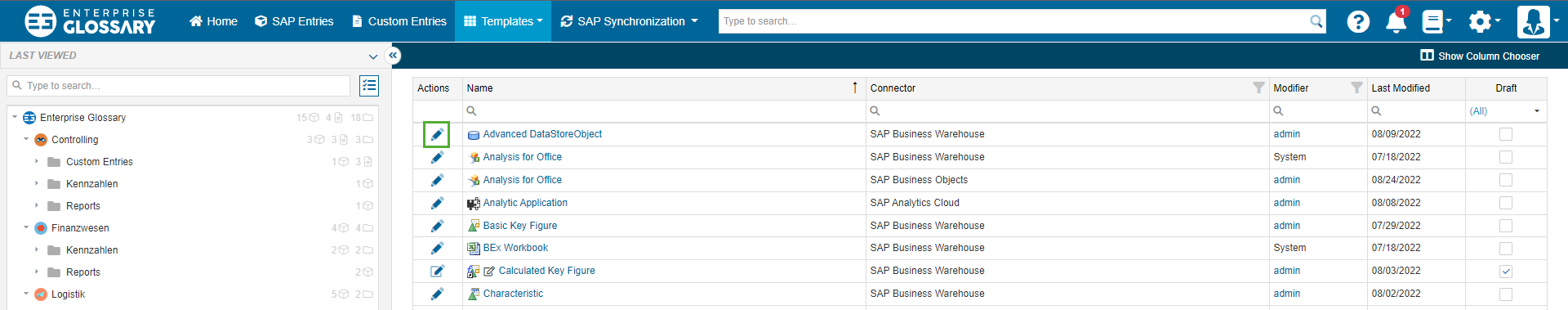Click the Connector column filter icon

pos(1258,88)
